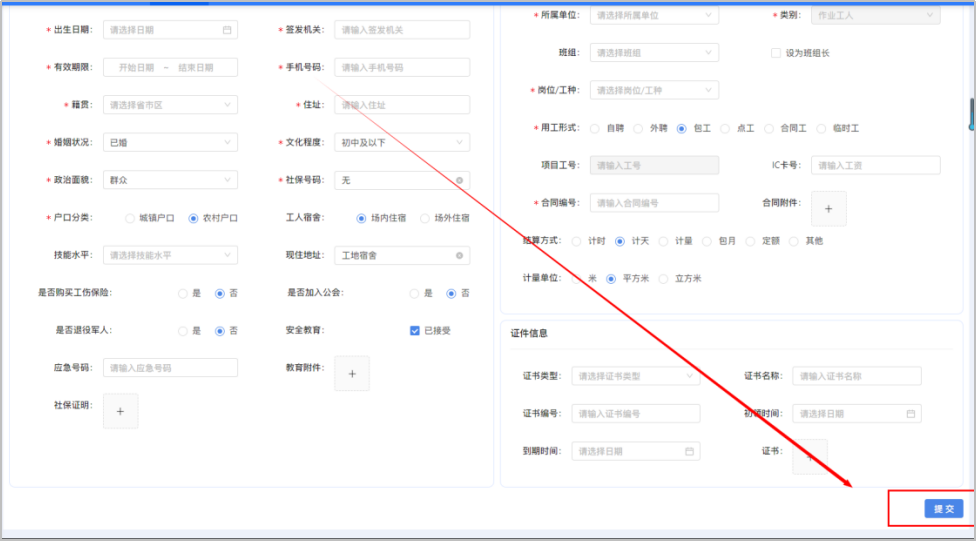Click the 手机号码 input field

point(401,67)
